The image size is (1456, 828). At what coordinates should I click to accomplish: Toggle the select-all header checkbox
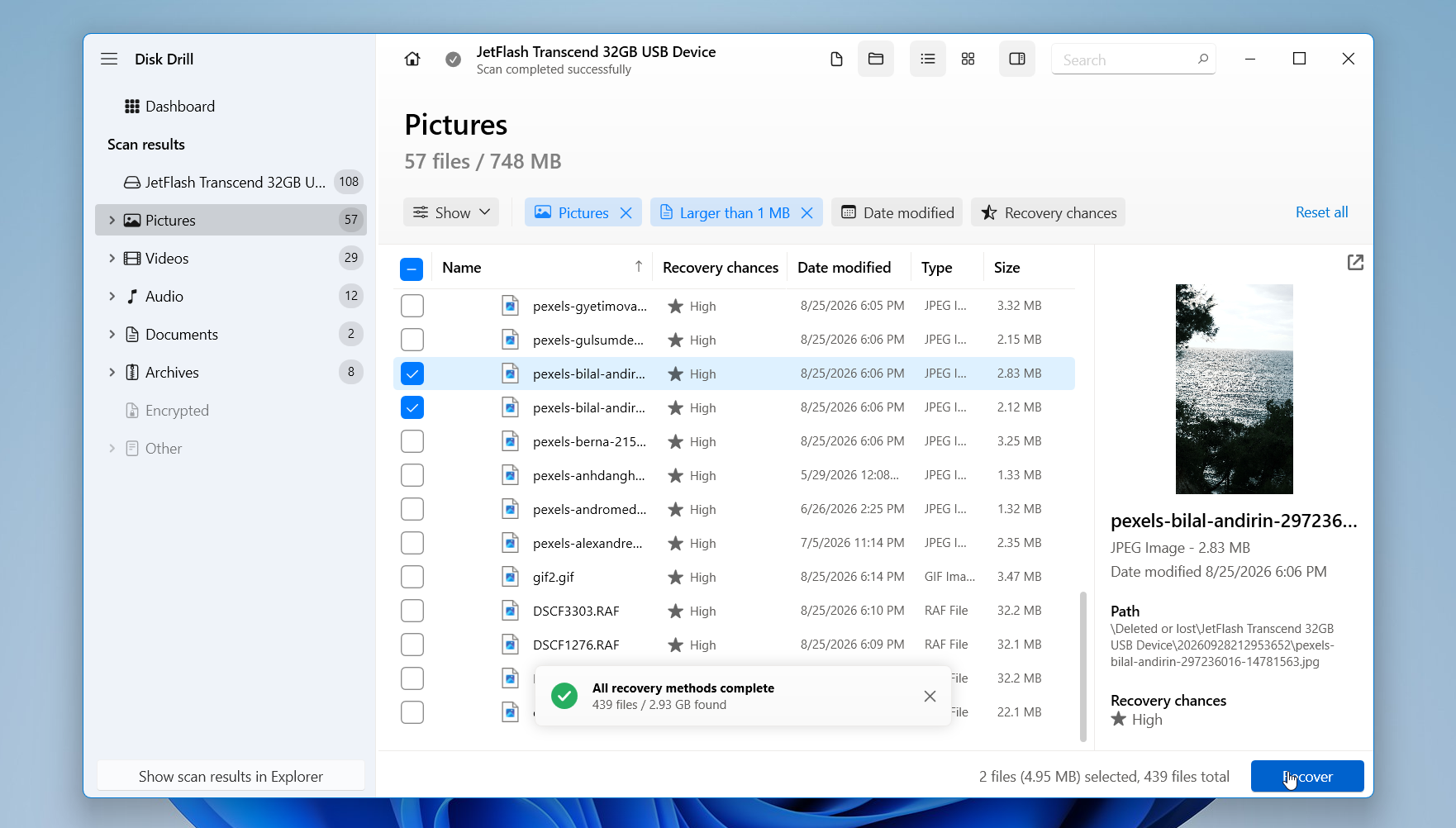point(412,269)
